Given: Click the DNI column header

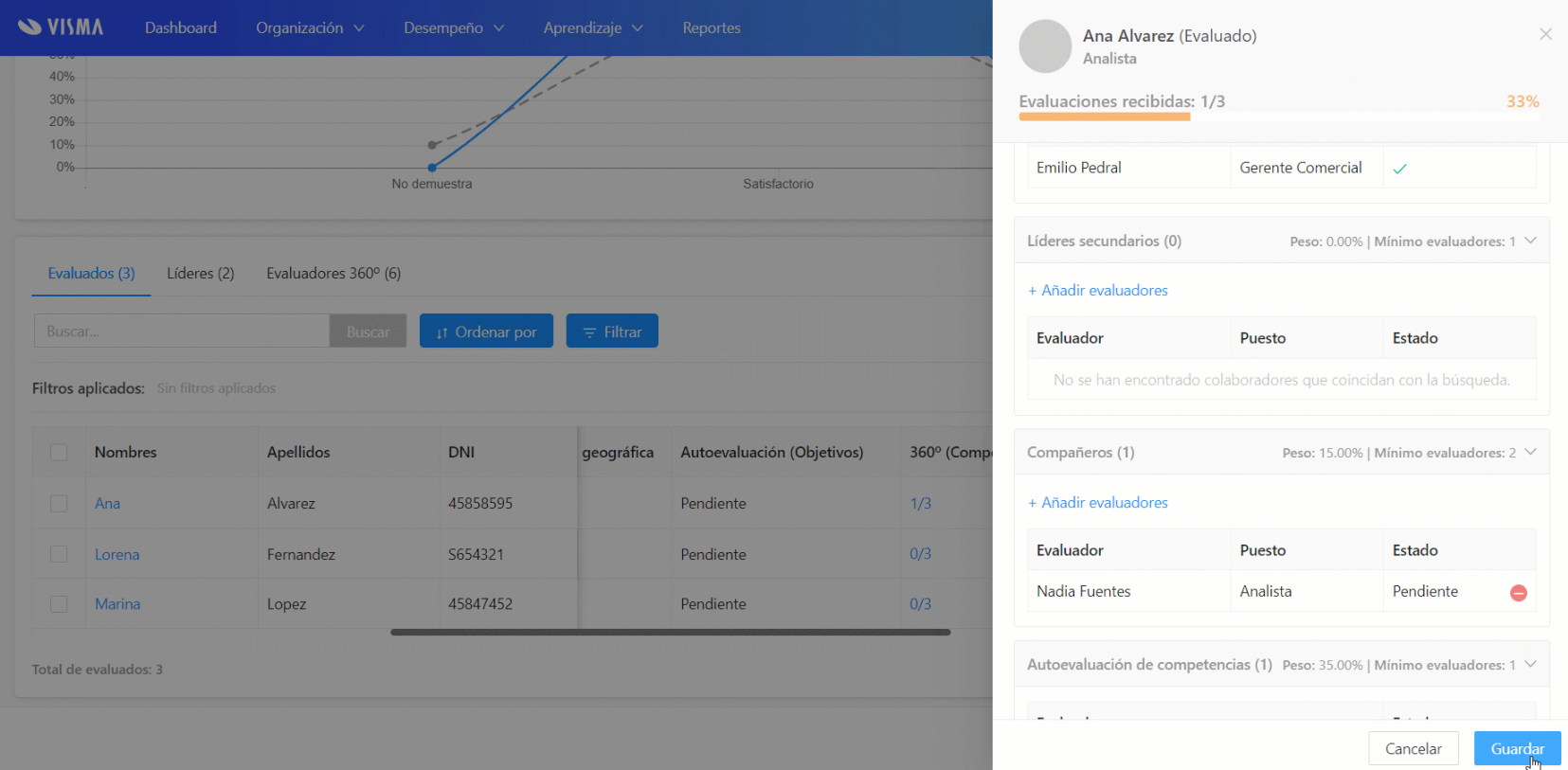Looking at the screenshot, I should pos(461,453).
